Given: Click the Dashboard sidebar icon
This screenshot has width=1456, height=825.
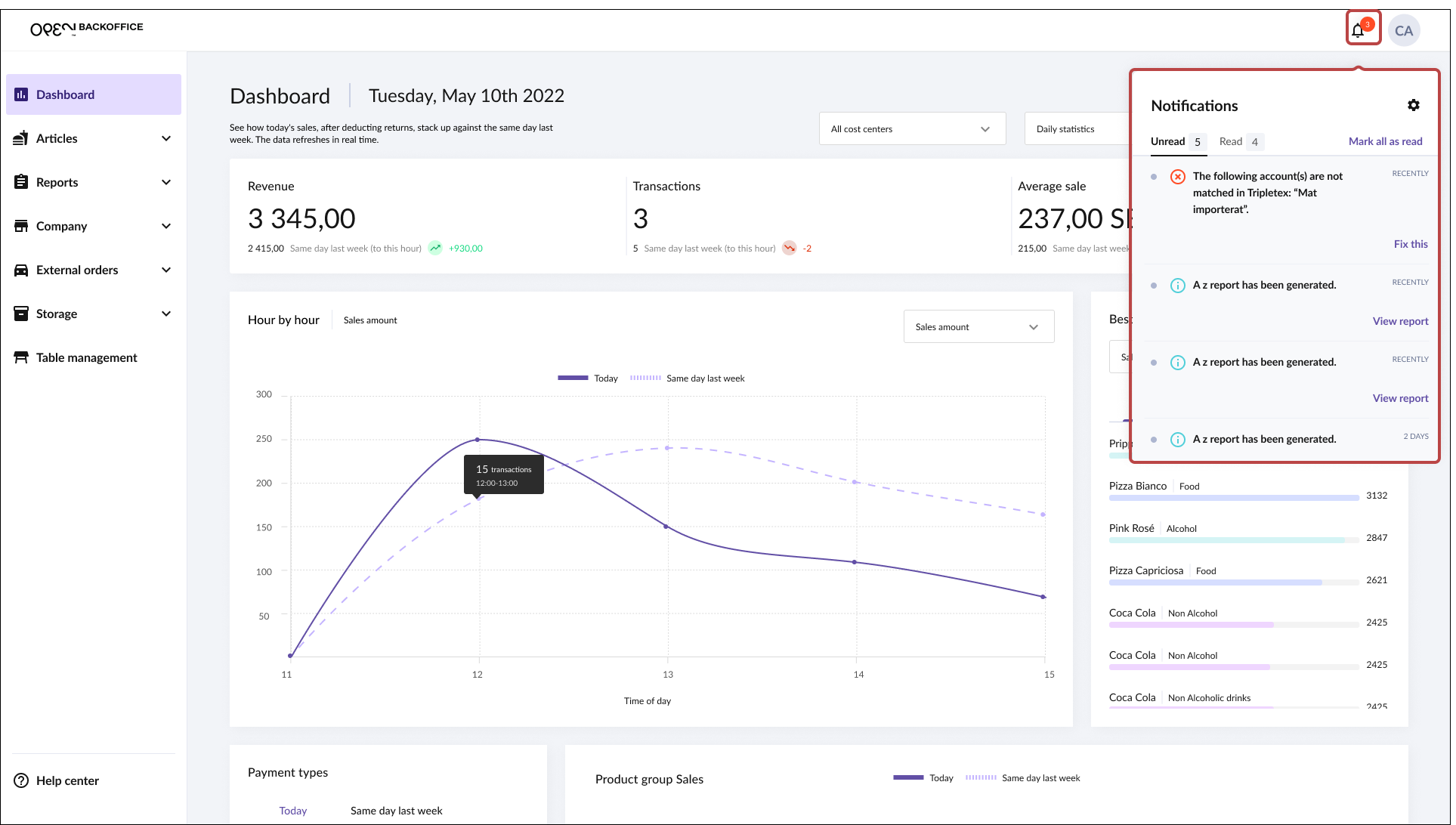Looking at the screenshot, I should click(x=21, y=94).
